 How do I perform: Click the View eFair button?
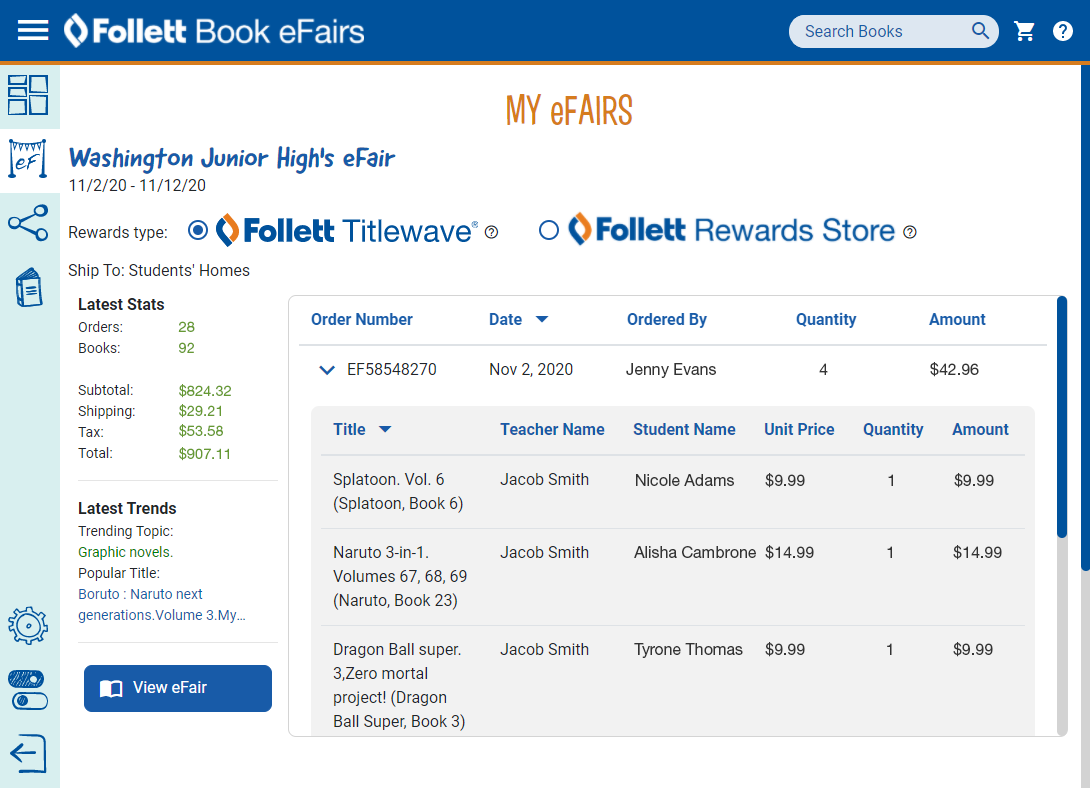[177, 688]
